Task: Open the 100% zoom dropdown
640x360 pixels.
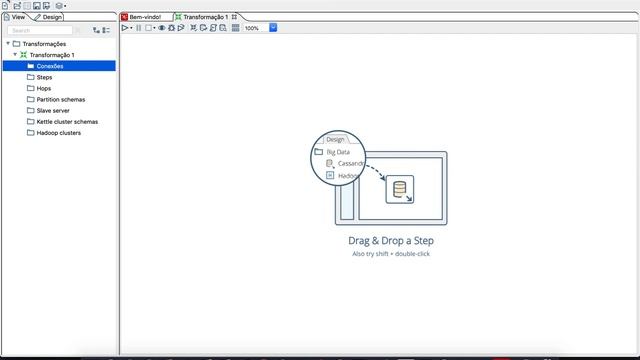Action: click(x=273, y=28)
